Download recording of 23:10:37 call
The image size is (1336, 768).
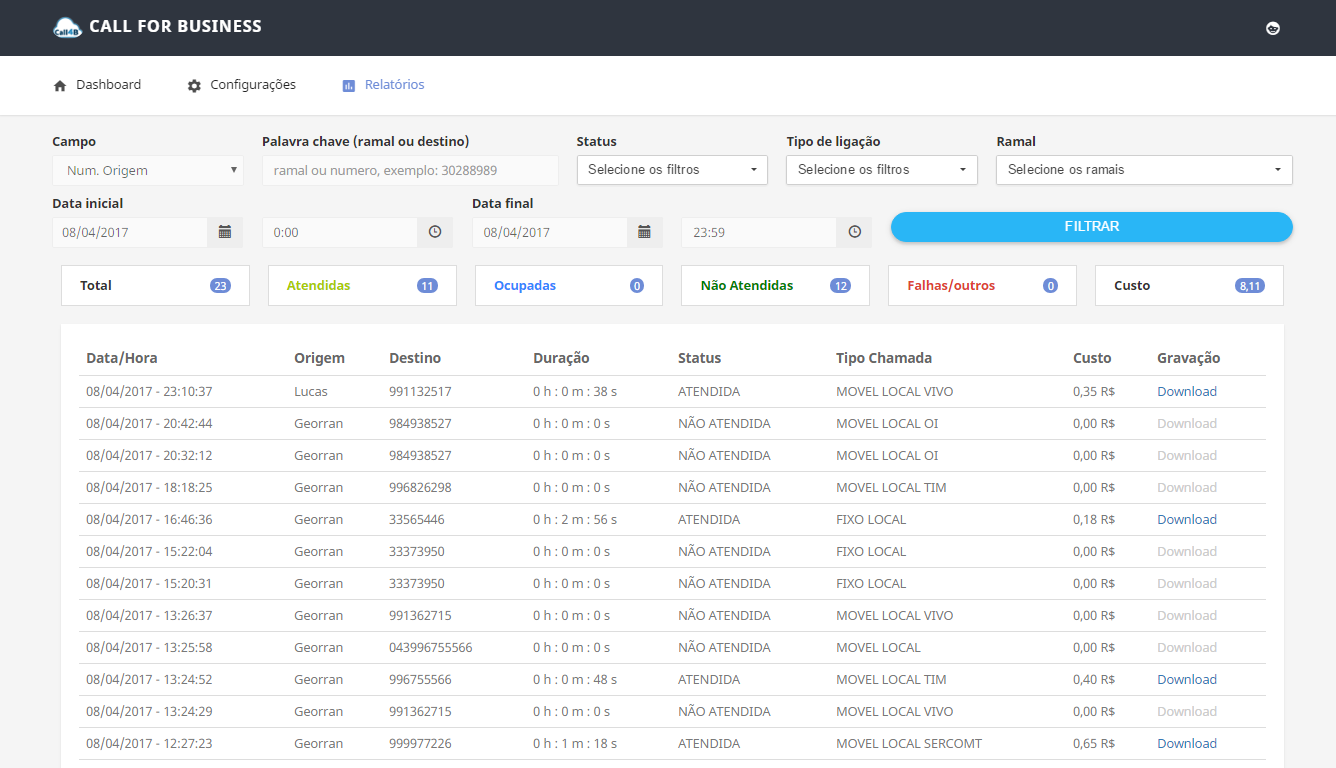[1187, 391]
